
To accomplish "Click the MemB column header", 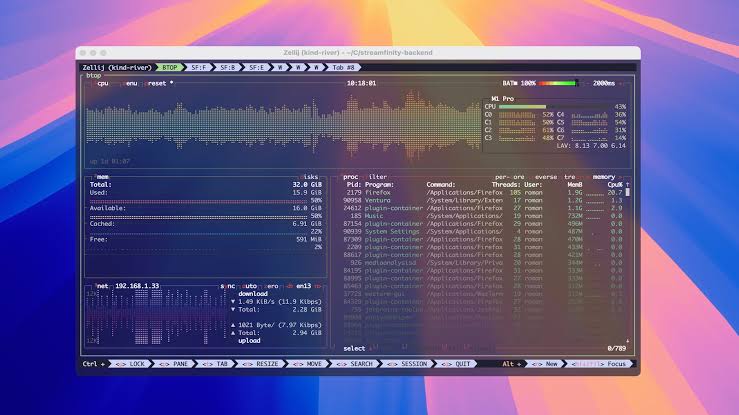I will tap(575, 185).
